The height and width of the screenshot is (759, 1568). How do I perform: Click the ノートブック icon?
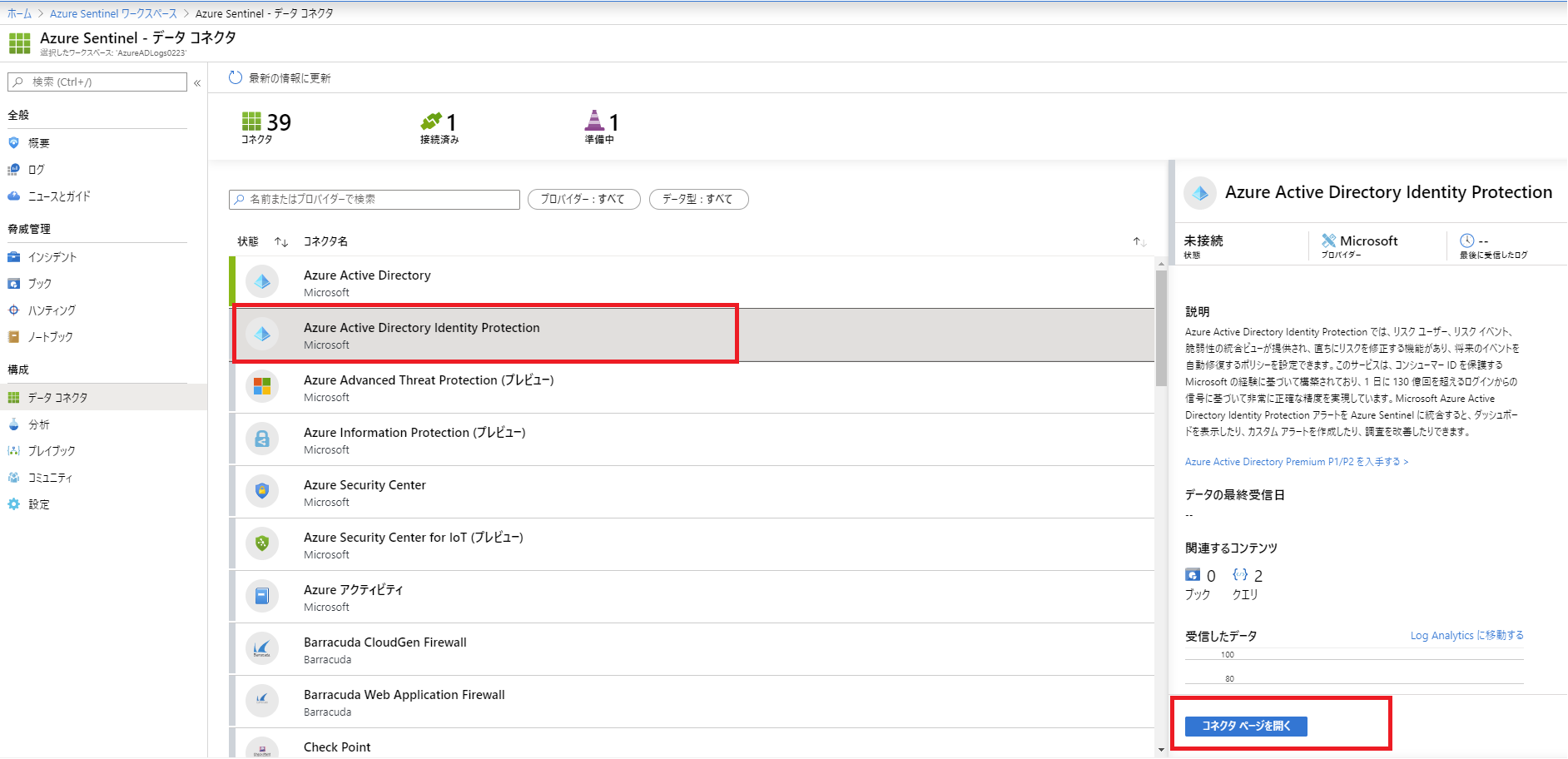point(13,337)
